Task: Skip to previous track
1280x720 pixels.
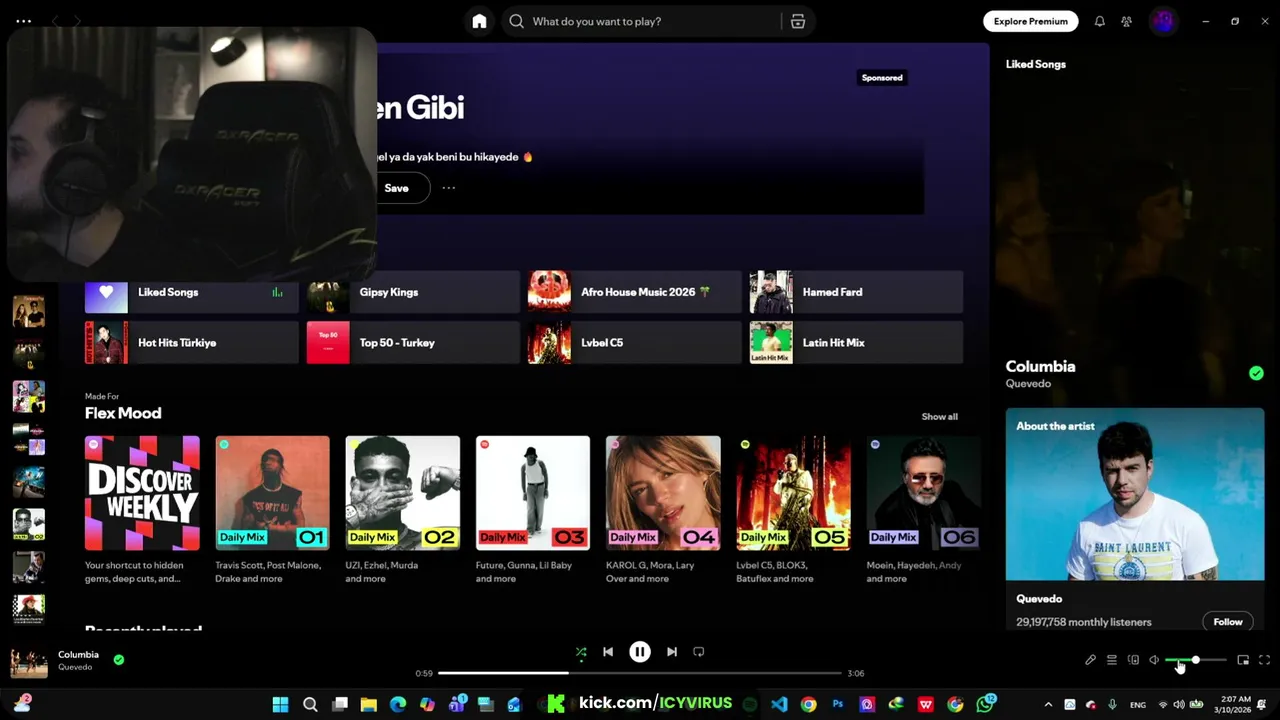Action: pos(608,652)
